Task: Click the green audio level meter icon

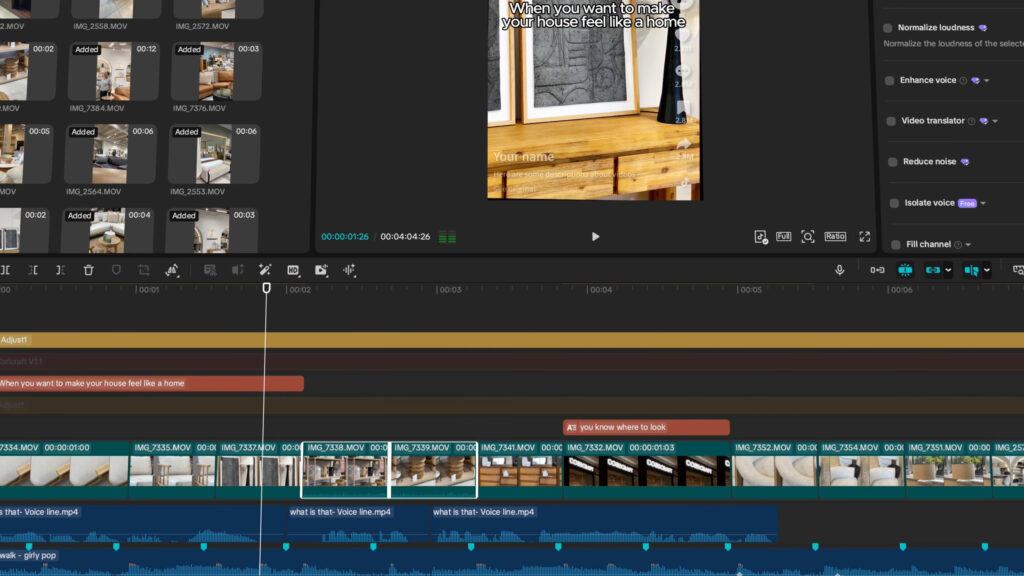Action: (447, 237)
